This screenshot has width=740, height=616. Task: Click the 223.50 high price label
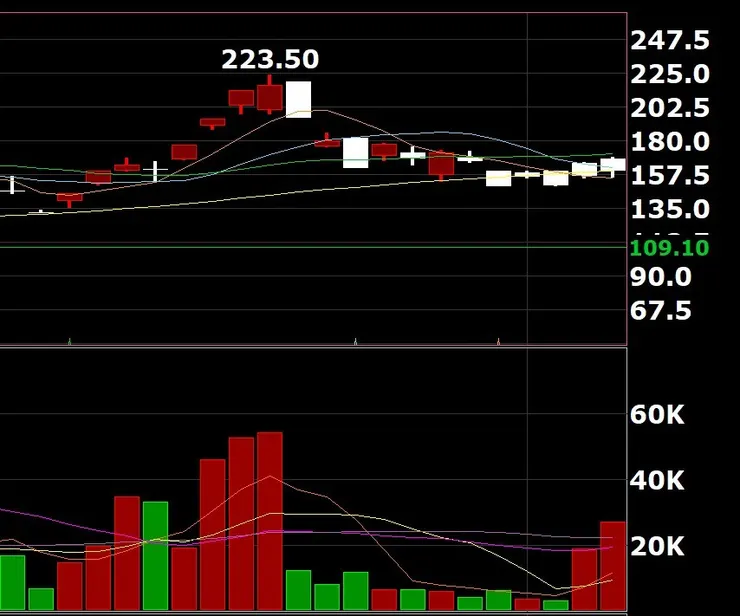270,59
